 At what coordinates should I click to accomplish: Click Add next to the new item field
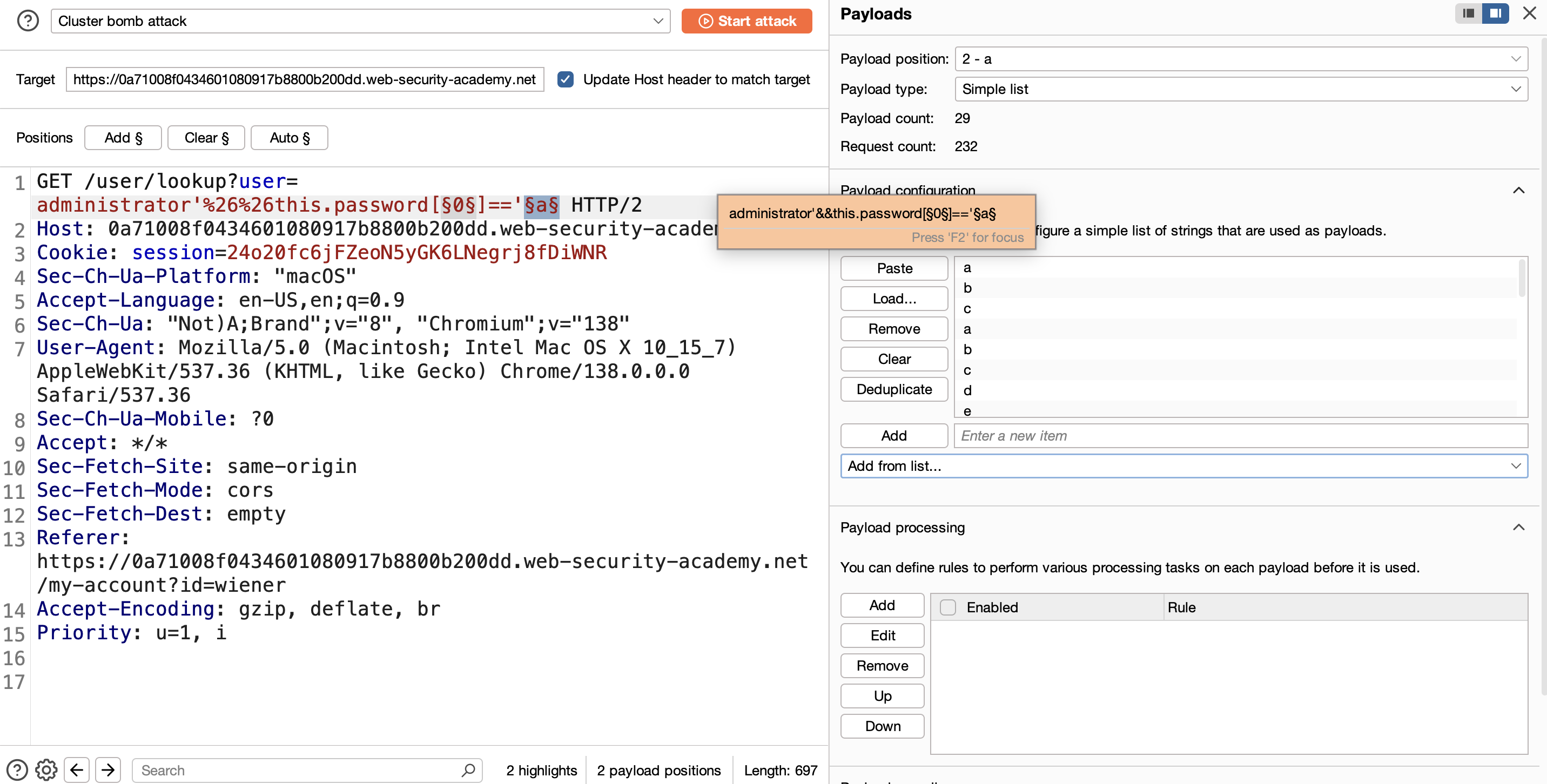coord(894,436)
